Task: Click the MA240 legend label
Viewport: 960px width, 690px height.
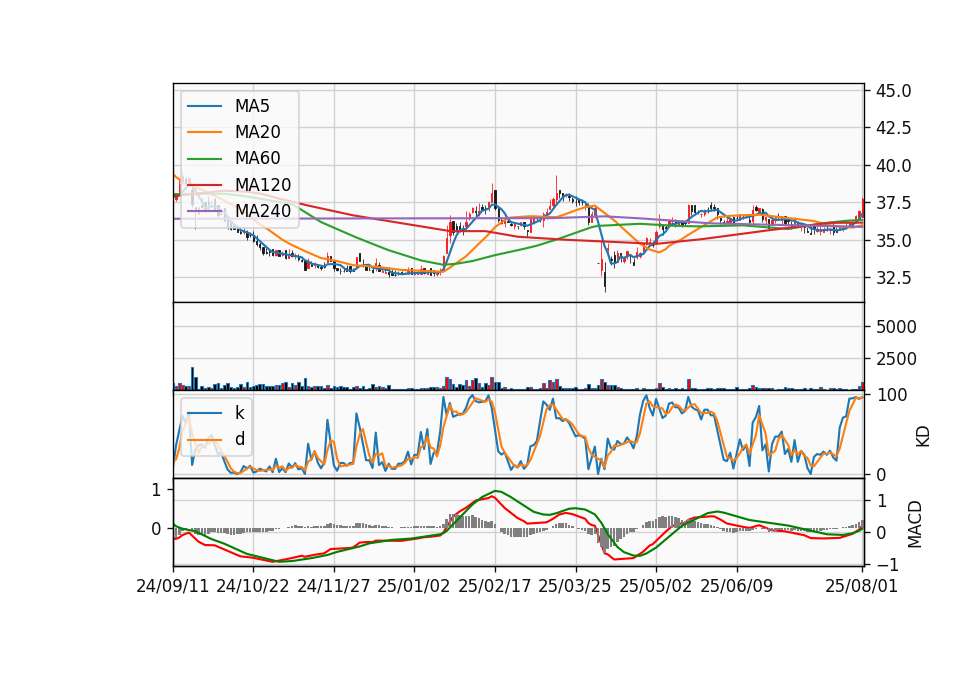Action: pos(263,211)
